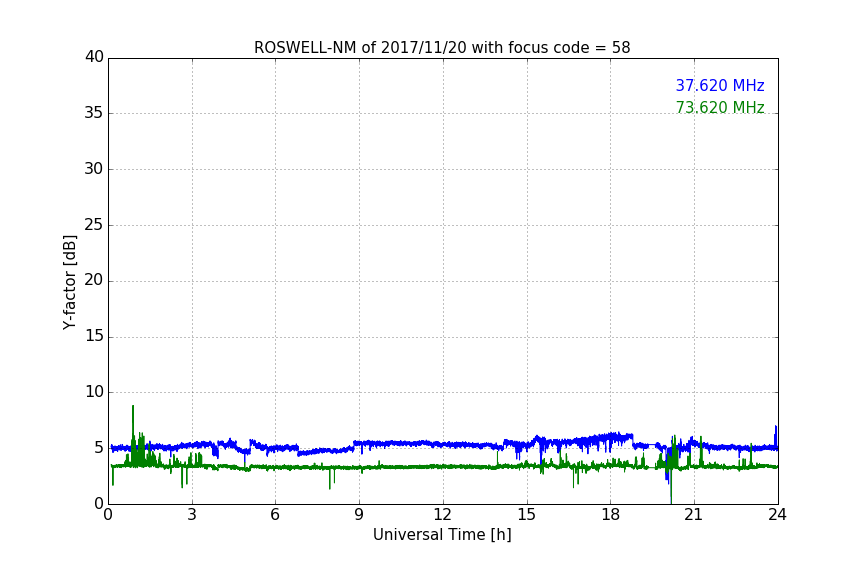Click the y-axis tick label '30'
The image size is (864, 576).
94,169
